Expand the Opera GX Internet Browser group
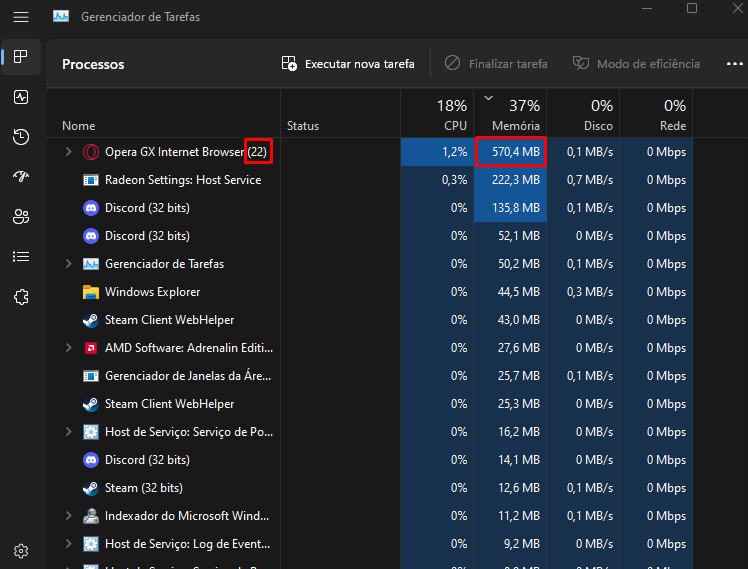 coord(68,152)
